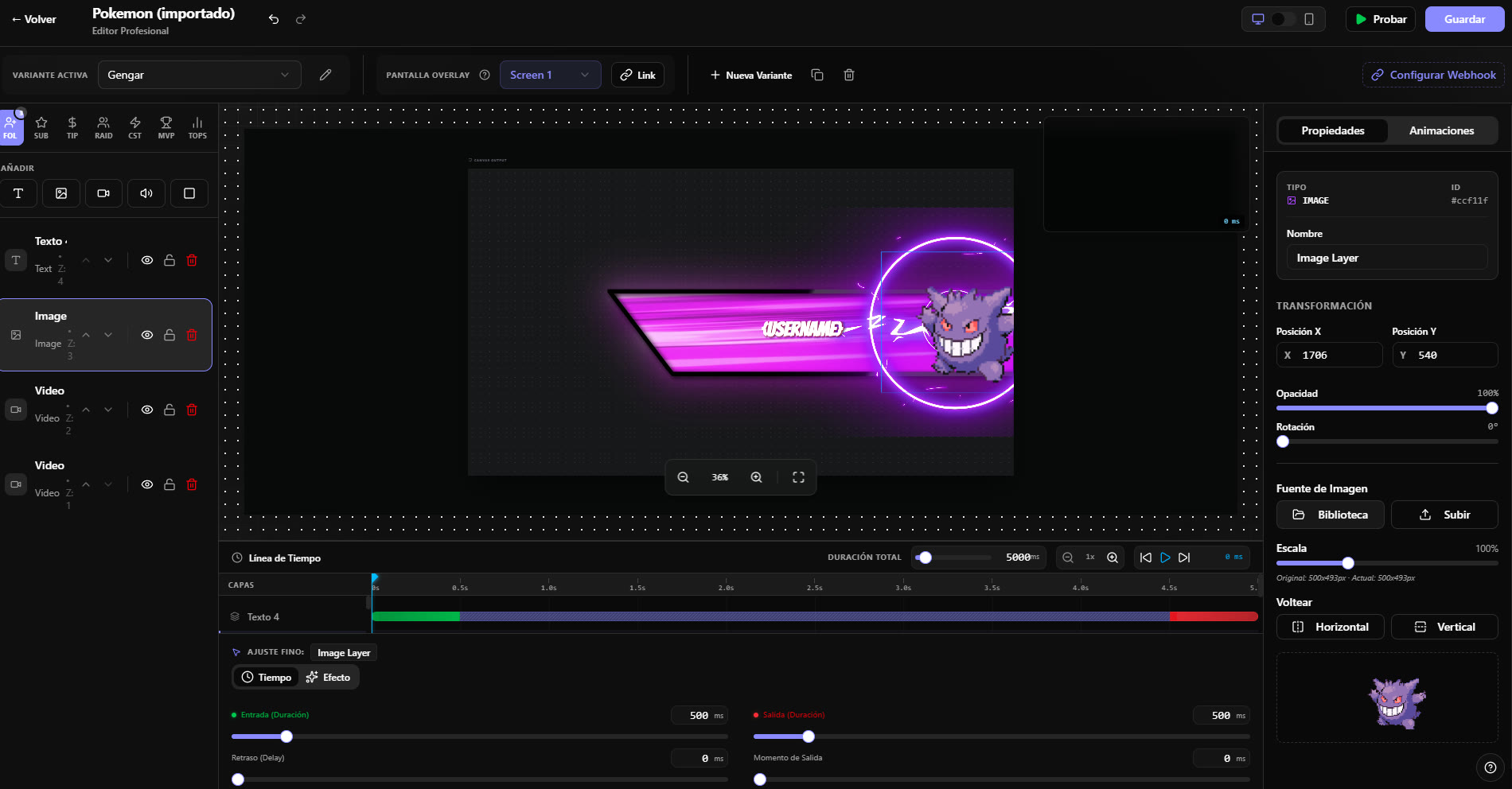Hide the Image layer

[147, 335]
